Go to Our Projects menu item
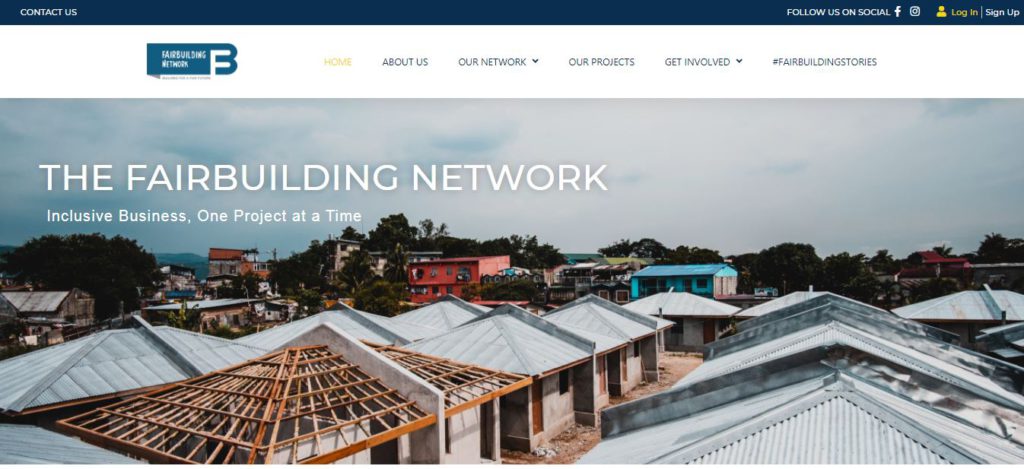Image resolution: width=1024 pixels, height=469 pixels. point(601,62)
